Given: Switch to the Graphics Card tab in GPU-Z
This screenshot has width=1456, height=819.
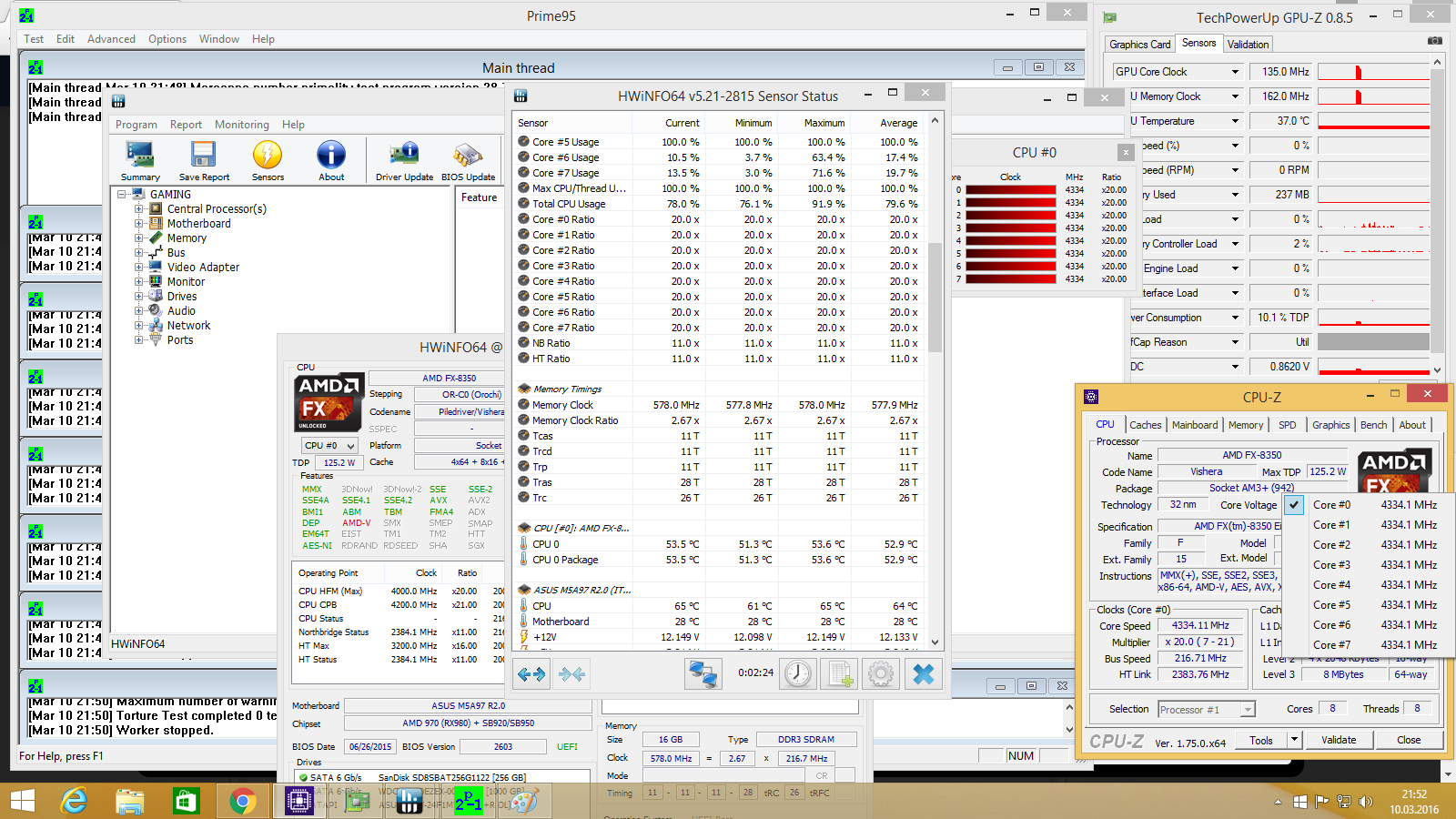Looking at the screenshot, I should coord(1140,44).
